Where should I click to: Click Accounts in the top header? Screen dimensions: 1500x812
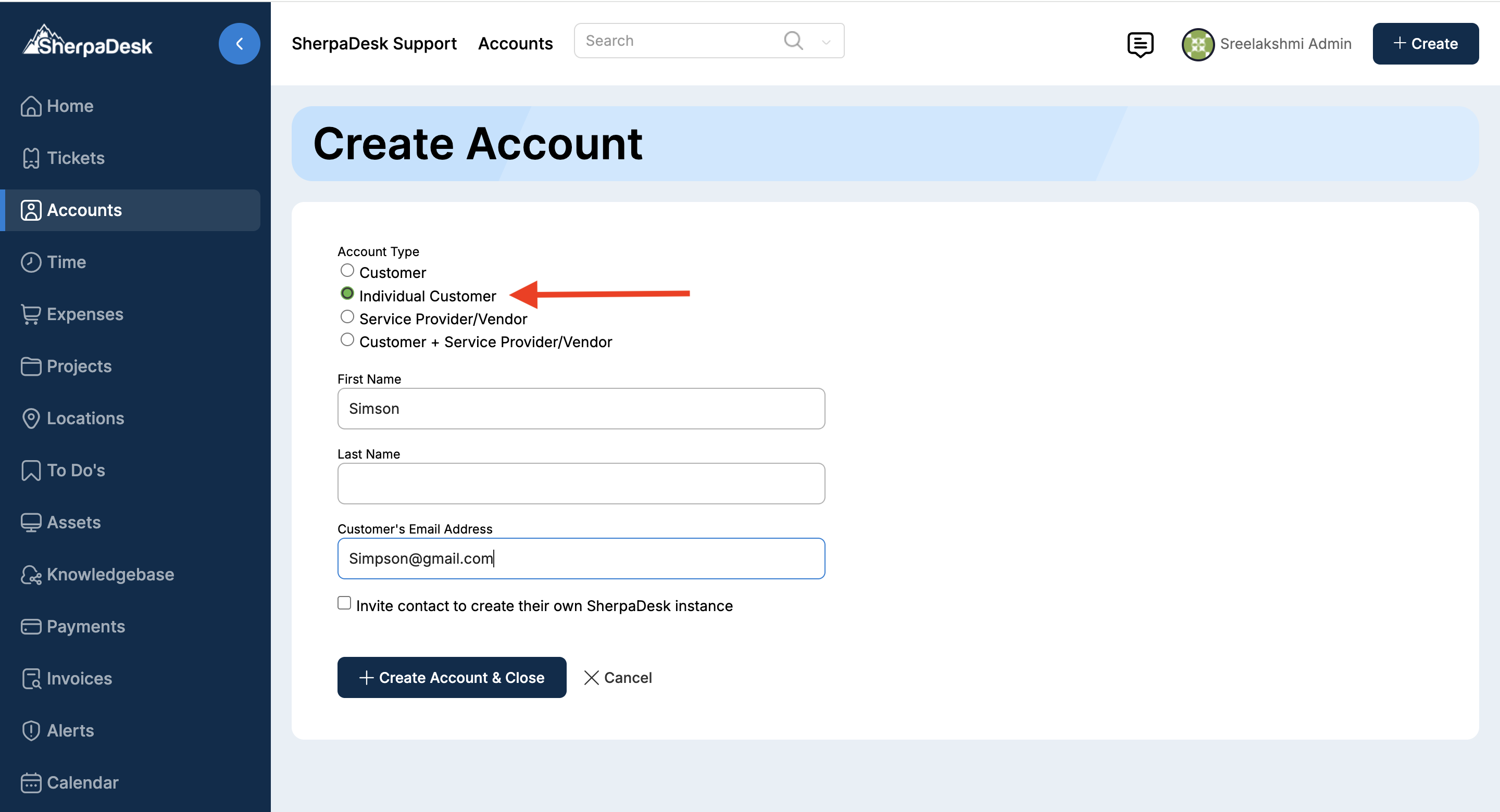[x=515, y=44]
